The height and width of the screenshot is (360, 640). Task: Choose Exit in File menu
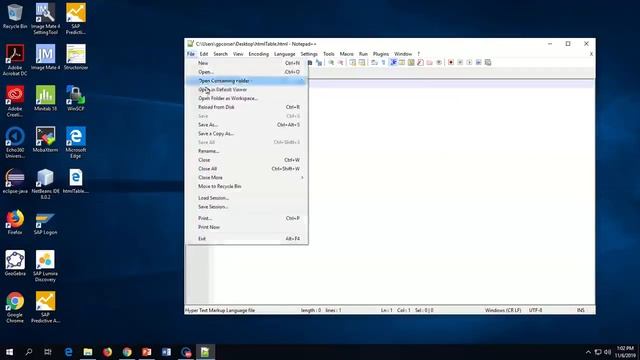247,239
